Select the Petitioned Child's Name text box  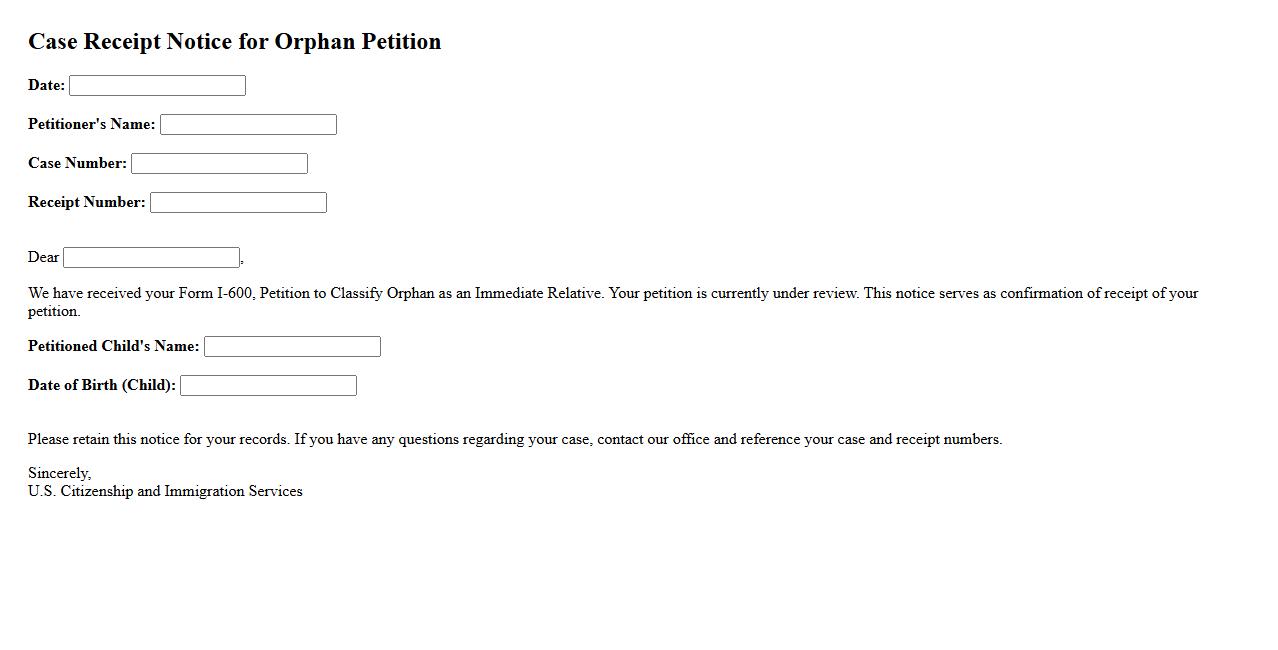292,347
